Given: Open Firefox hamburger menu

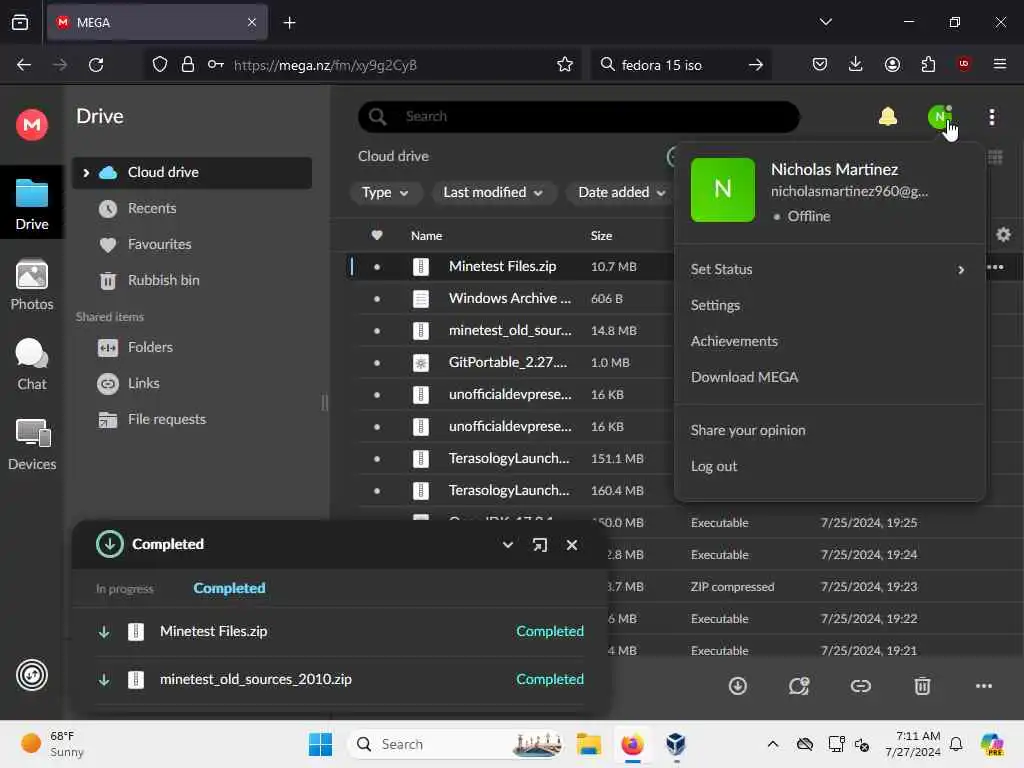Looking at the screenshot, I should [999, 64].
